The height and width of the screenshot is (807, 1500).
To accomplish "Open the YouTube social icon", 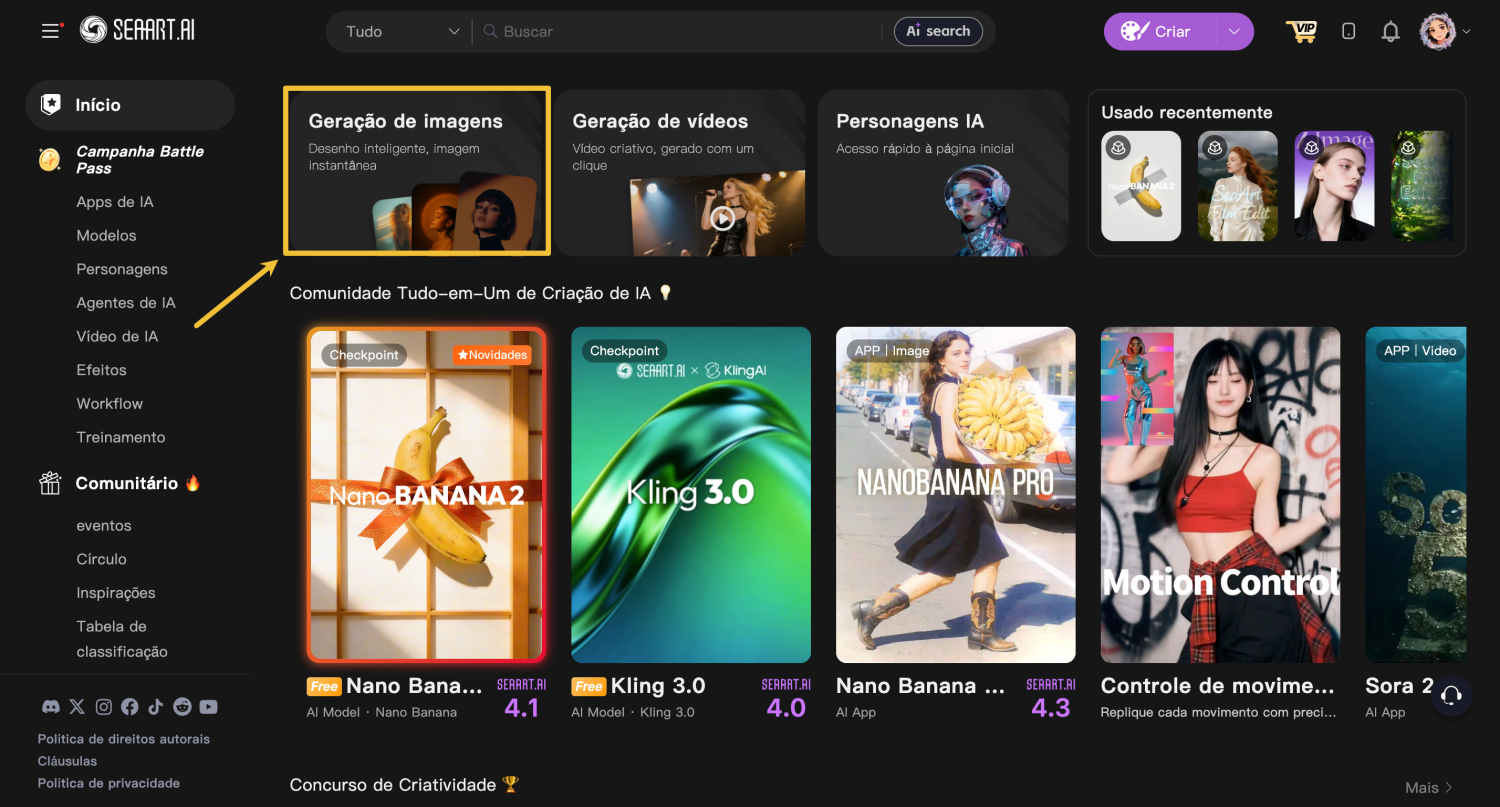I will [x=208, y=707].
